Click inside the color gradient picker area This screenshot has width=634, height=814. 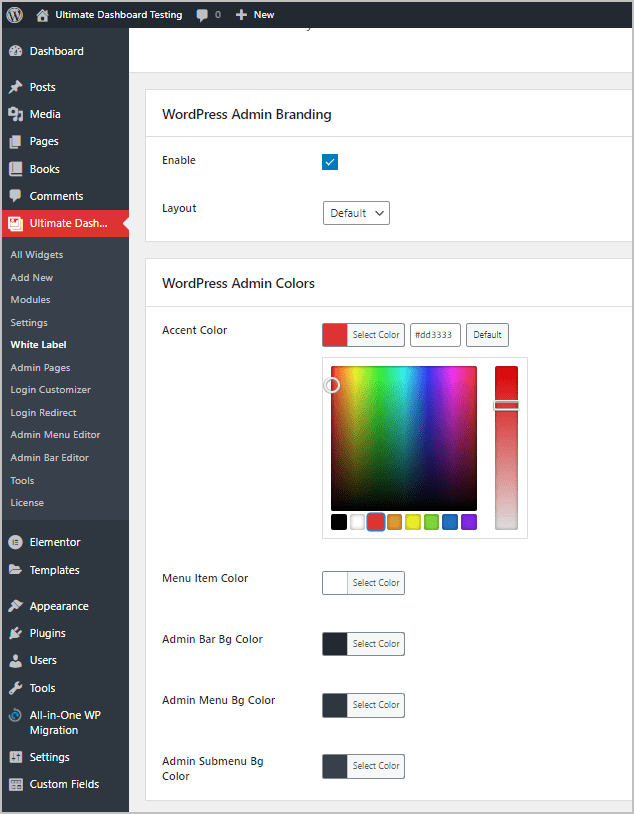coord(404,438)
